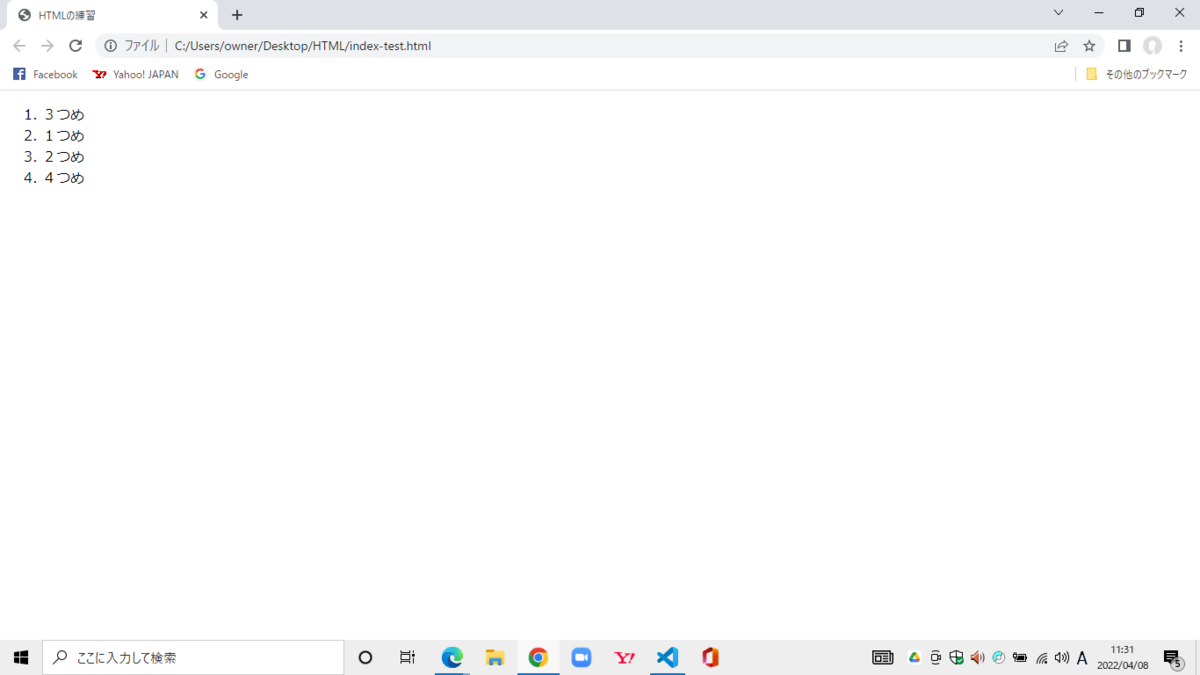Click the camera Meet Now tray icon
The image size is (1200, 675).
click(936, 657)
